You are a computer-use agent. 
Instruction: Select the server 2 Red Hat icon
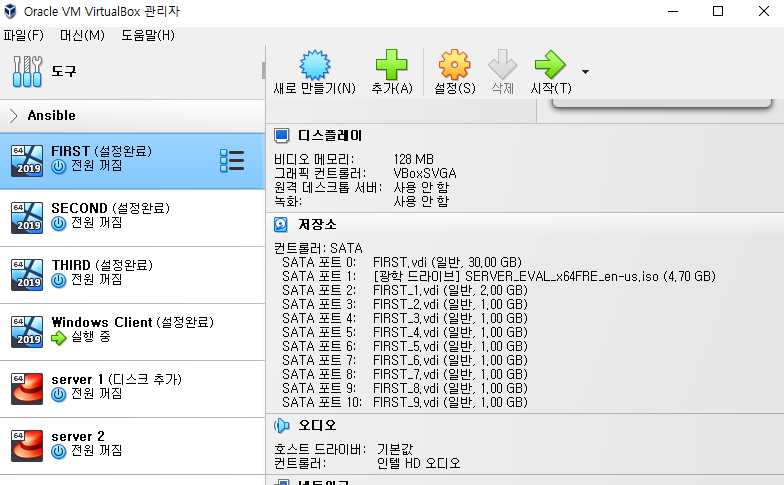(x=27, y=446)
